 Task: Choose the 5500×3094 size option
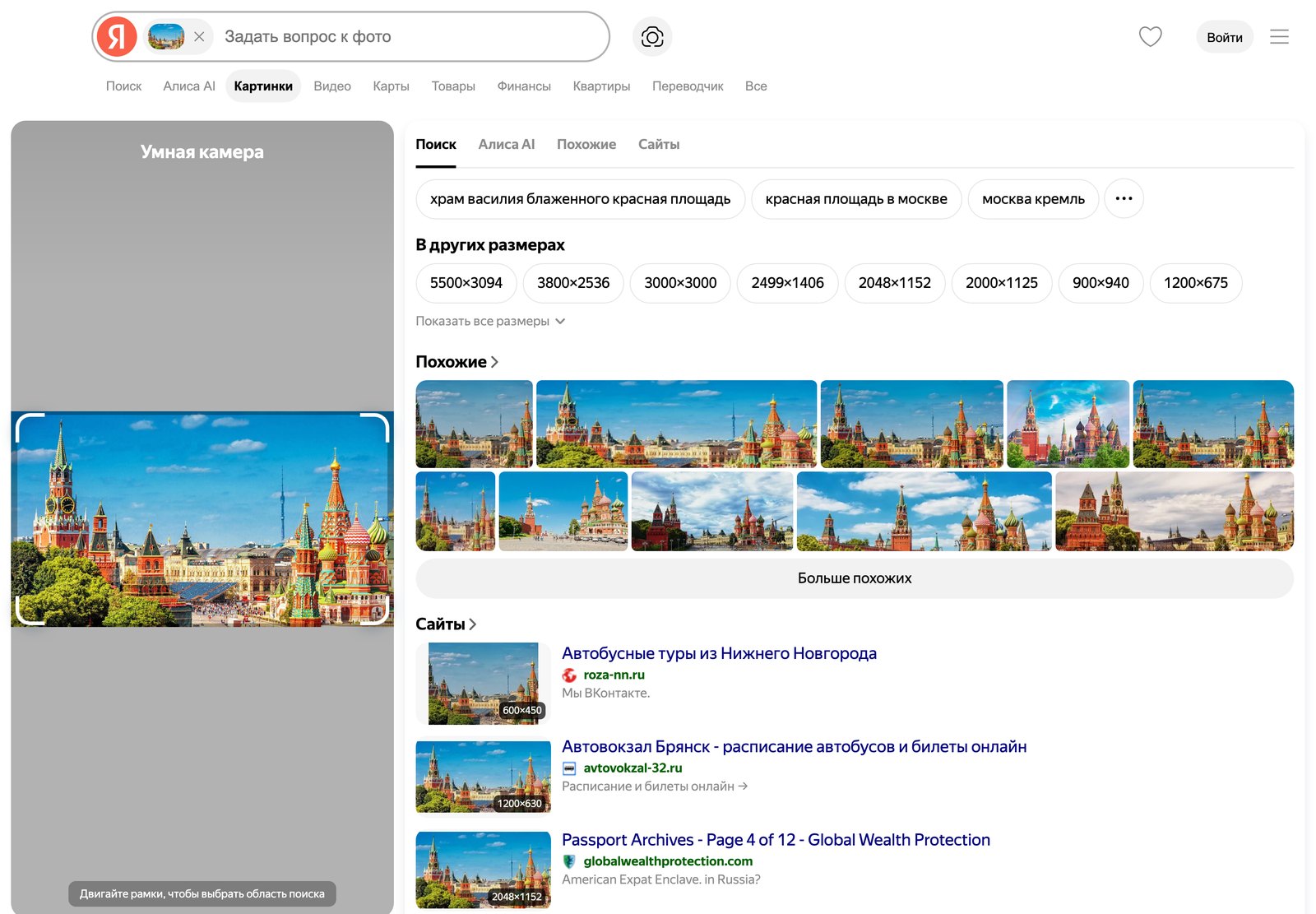(466, 283)
